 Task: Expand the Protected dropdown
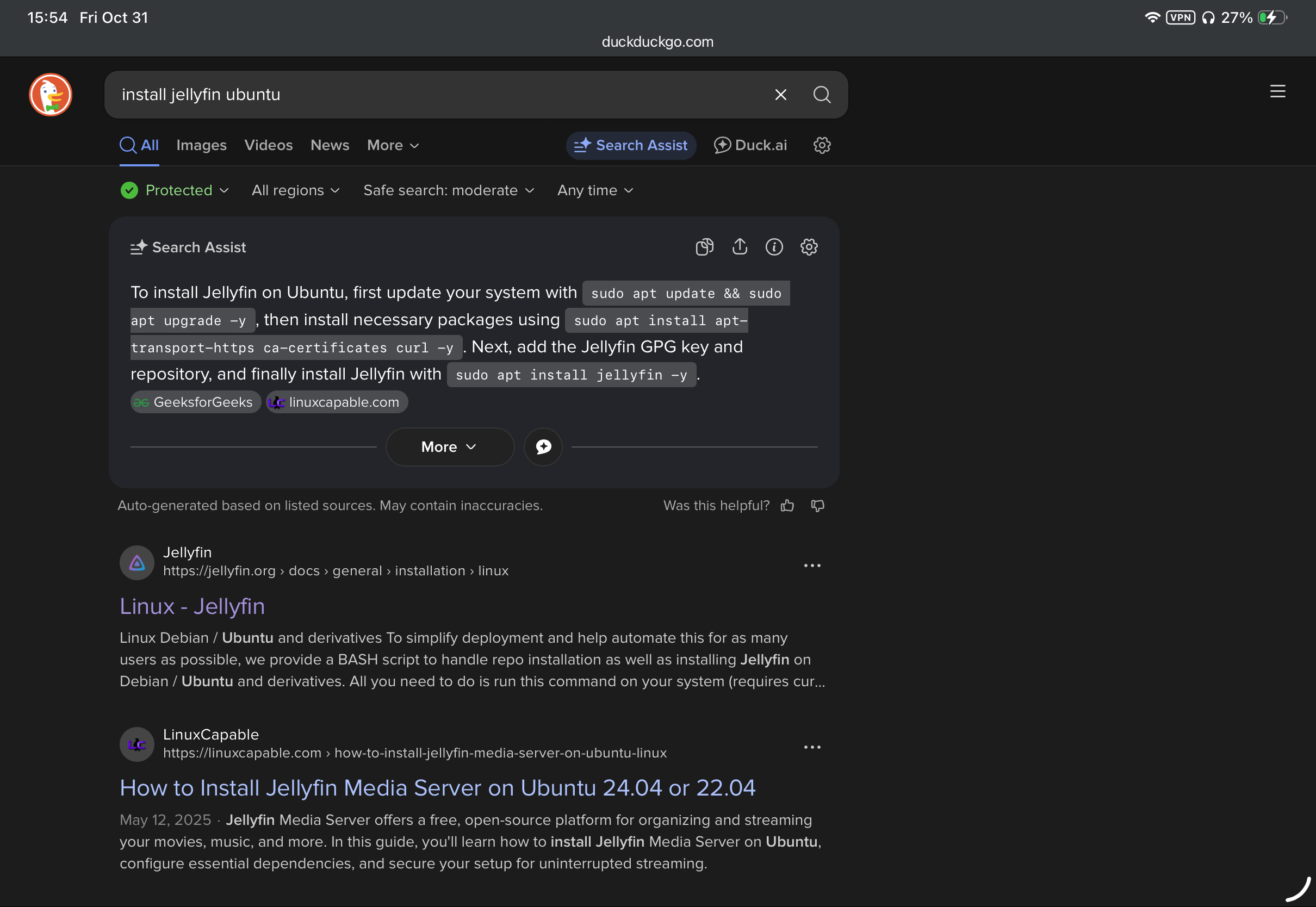coord(175,190)
